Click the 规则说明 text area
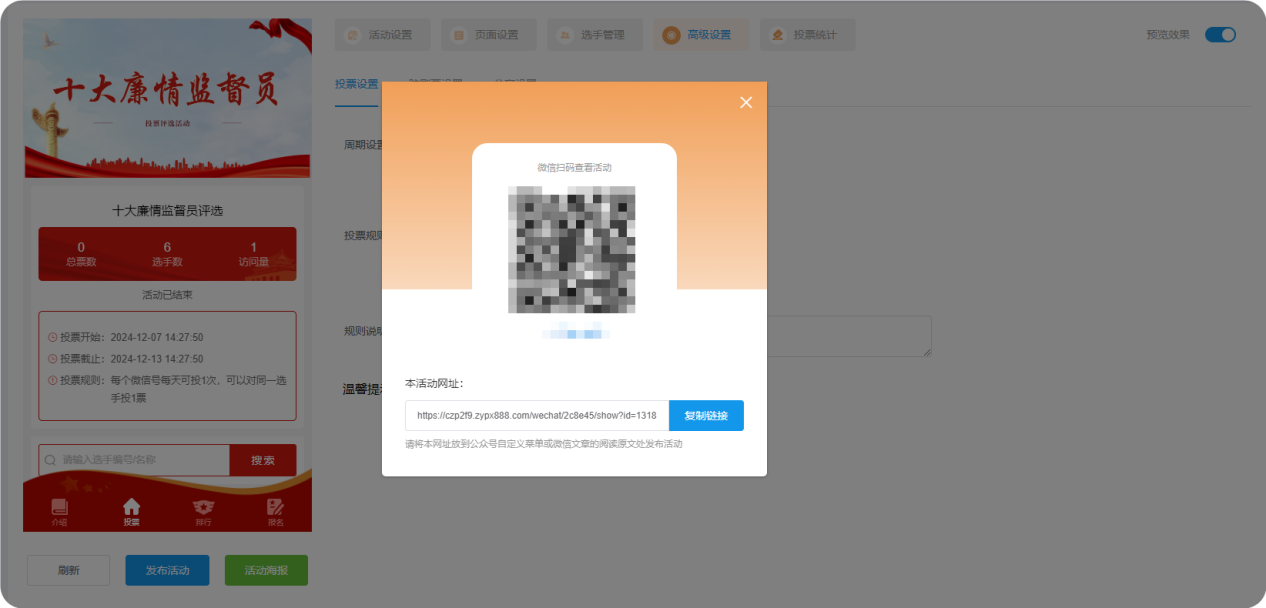 (x=850, y=336)
